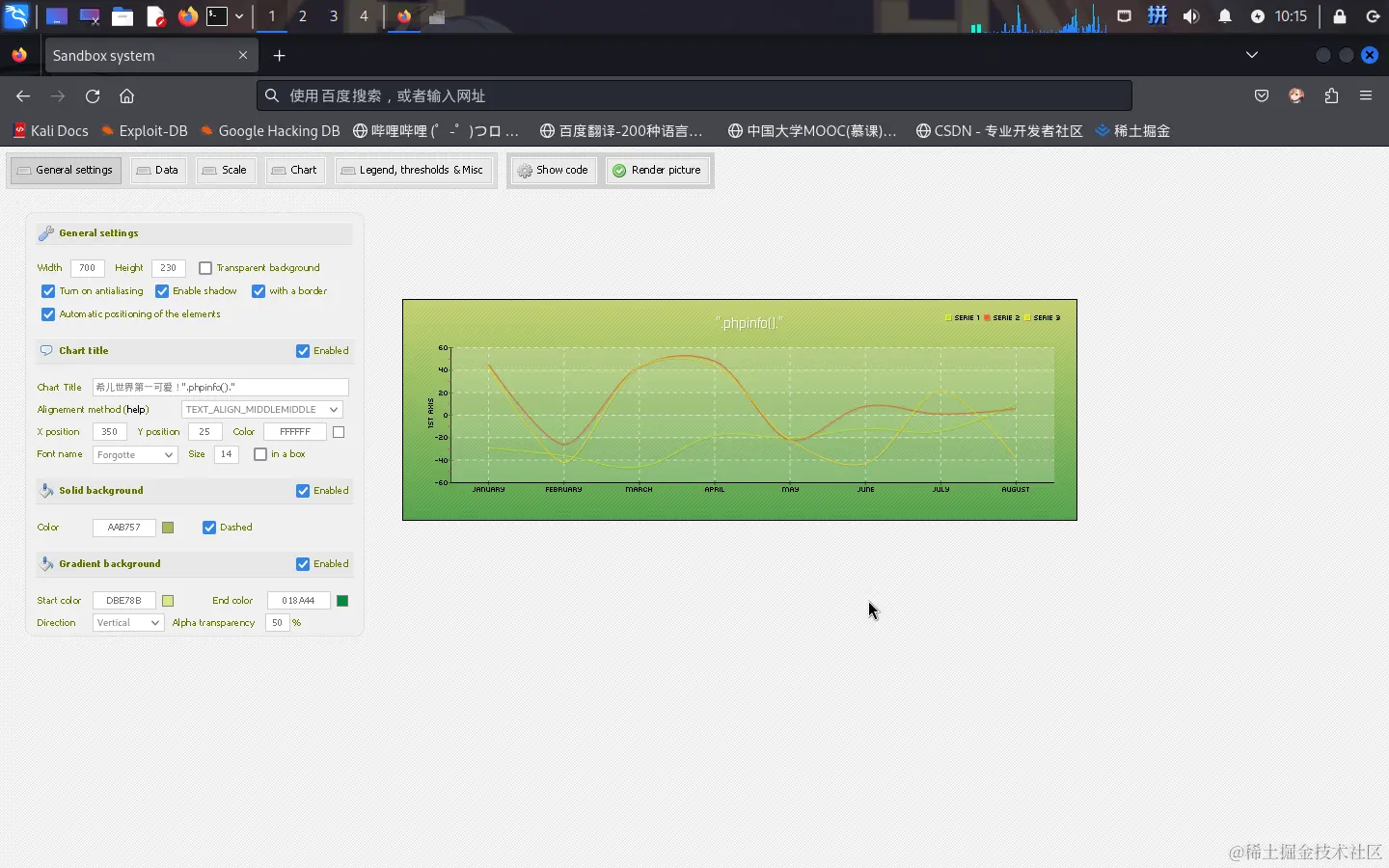Disable the Chart title Enabled checkbox
The height and width of the screenshot is (868, 1389).
pyautogui.click(x=303, y=351)
